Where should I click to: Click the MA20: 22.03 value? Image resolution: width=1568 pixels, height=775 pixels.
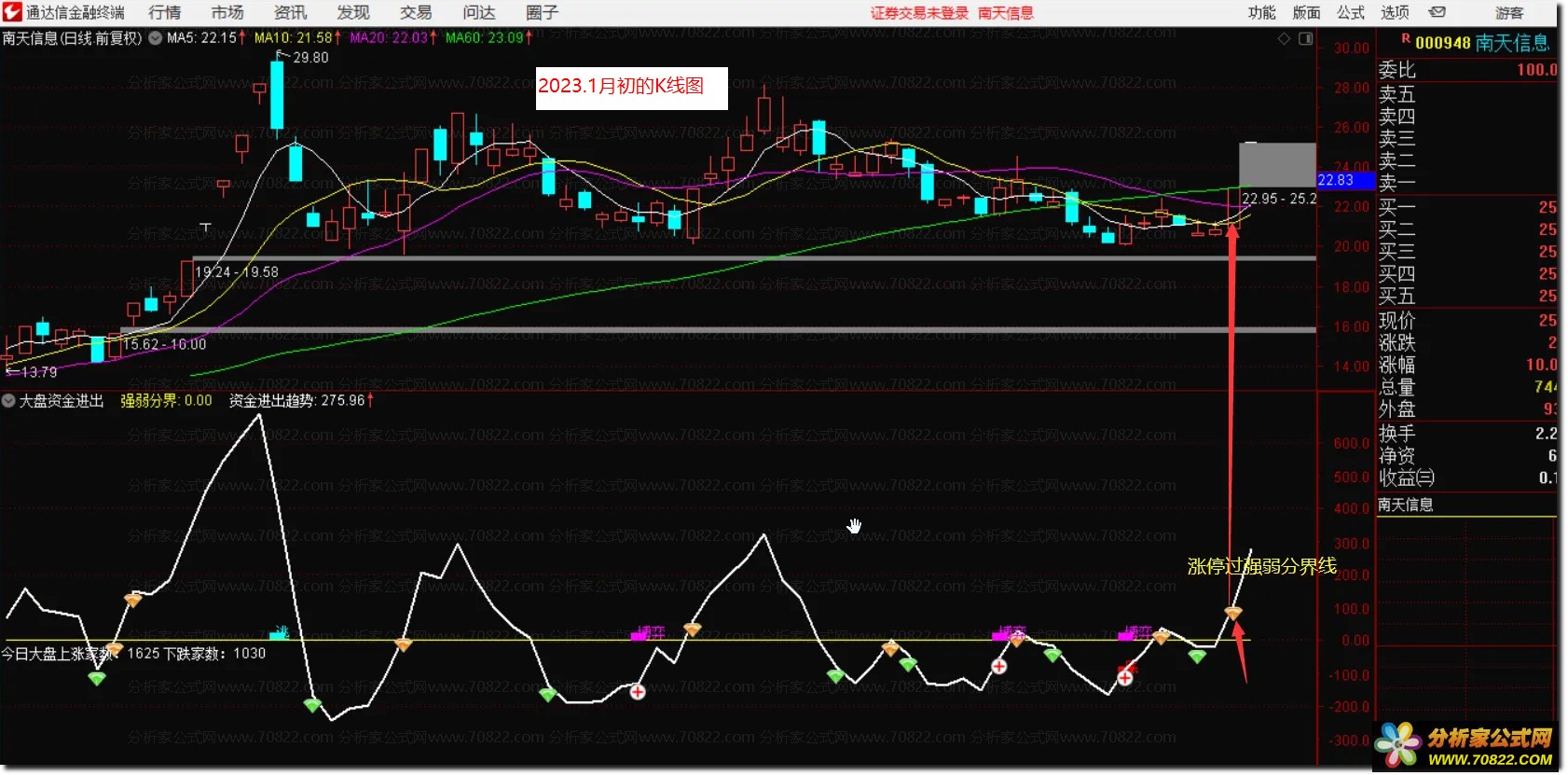[393, 38]
